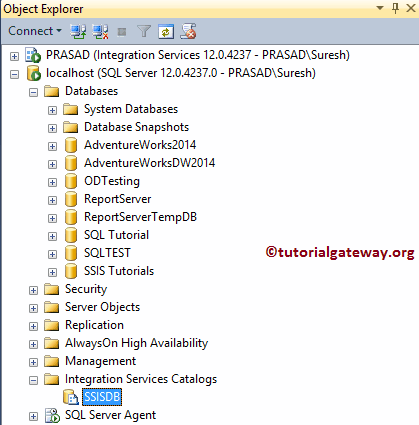419x425 pixels.
Task: Click the System Databases folder icon
Action: point(71,109)
